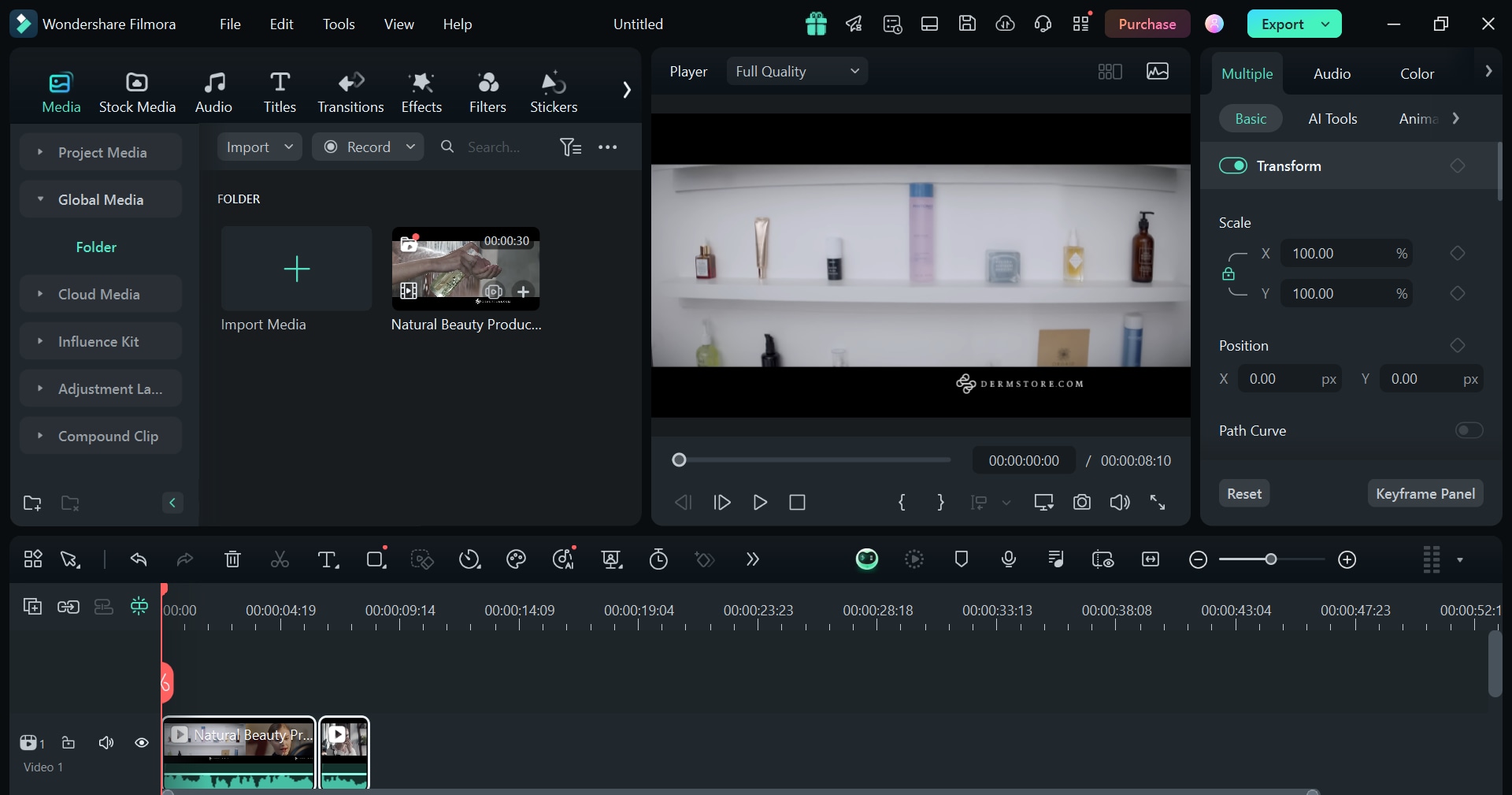Click the delete trash icon
This screenshot has width=1512, height=795.
[x=232, y=559]
